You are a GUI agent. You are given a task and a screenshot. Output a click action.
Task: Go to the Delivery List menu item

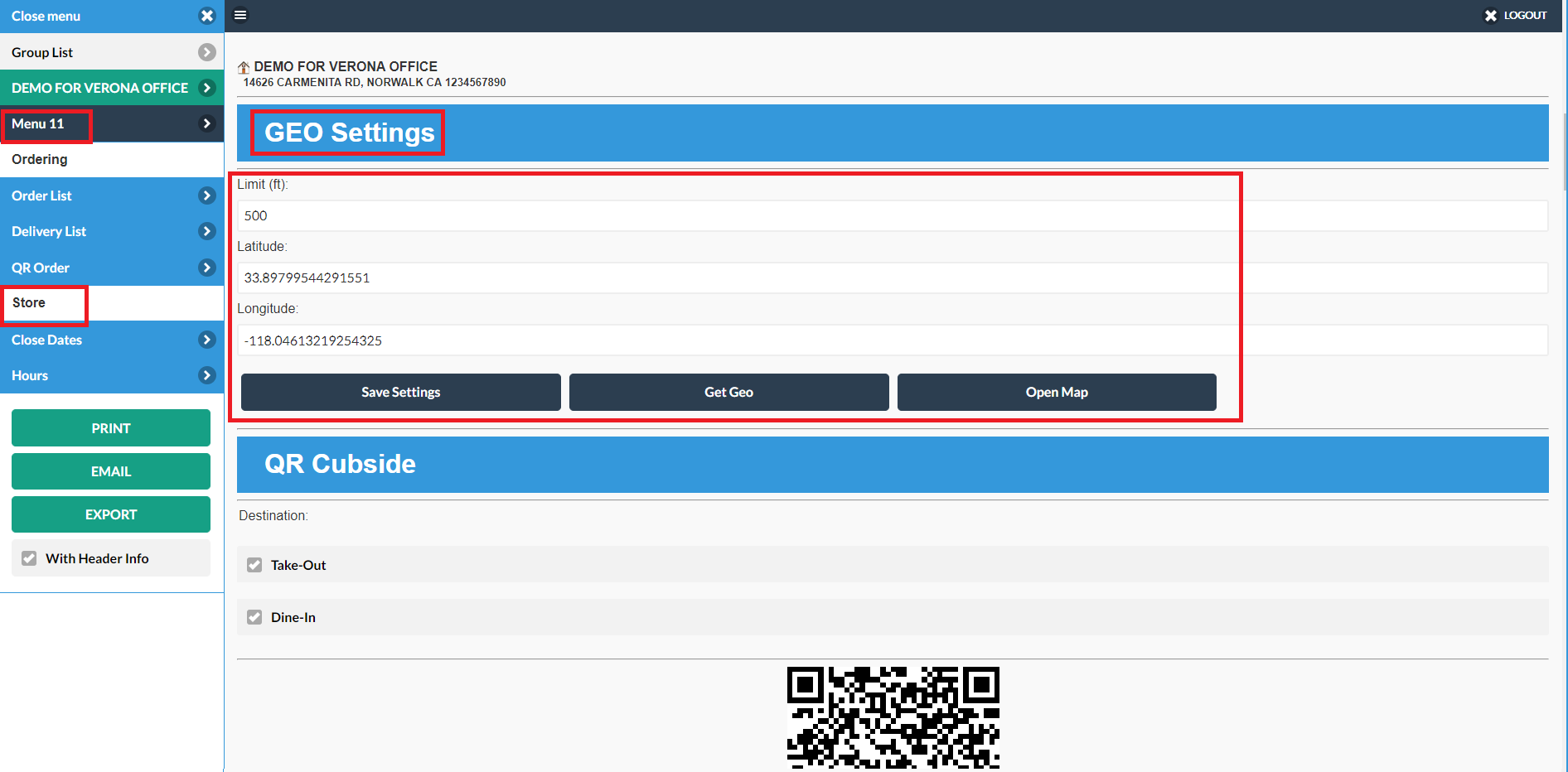coord(112,231)
